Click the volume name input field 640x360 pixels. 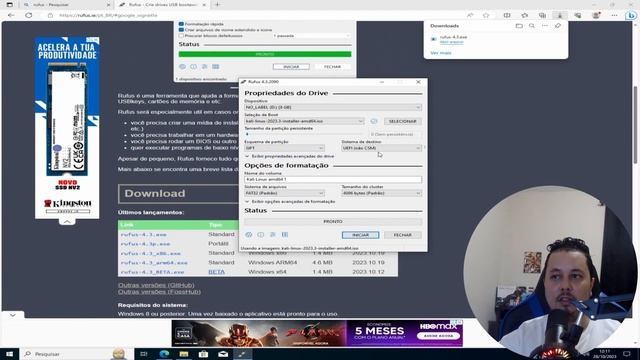tap(333, 179)
